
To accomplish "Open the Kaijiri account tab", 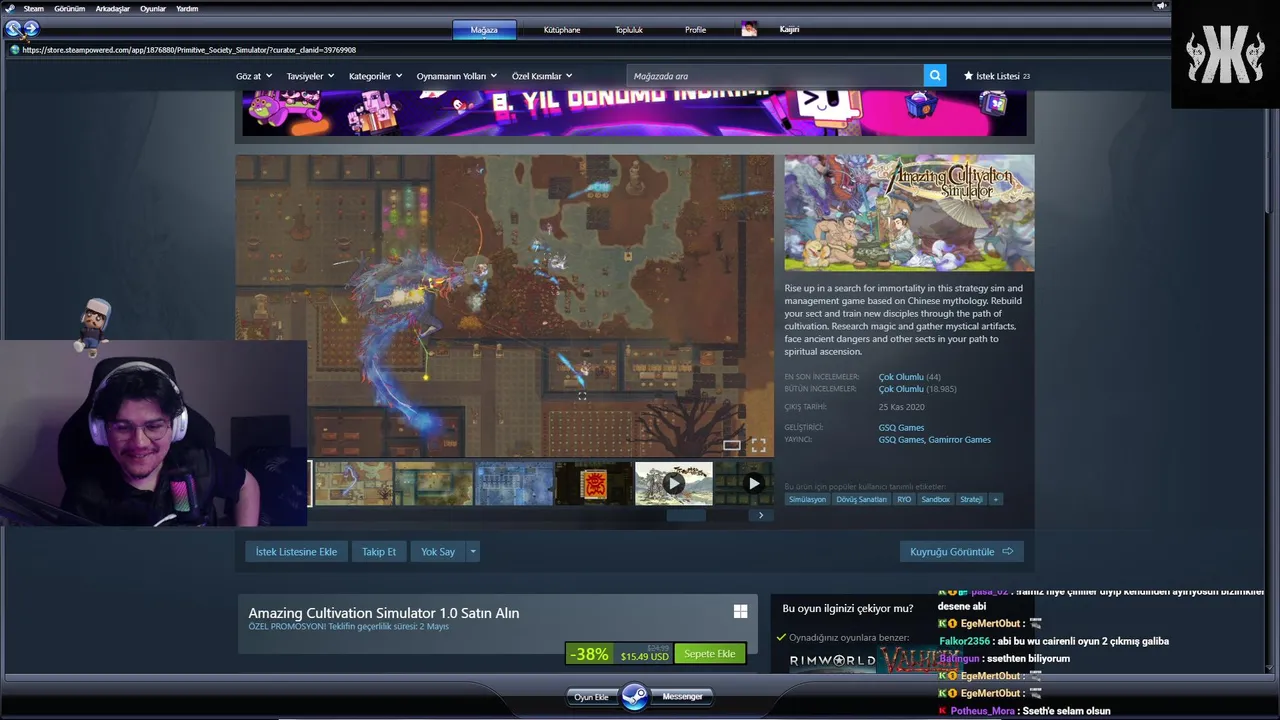I will (789, 30).
